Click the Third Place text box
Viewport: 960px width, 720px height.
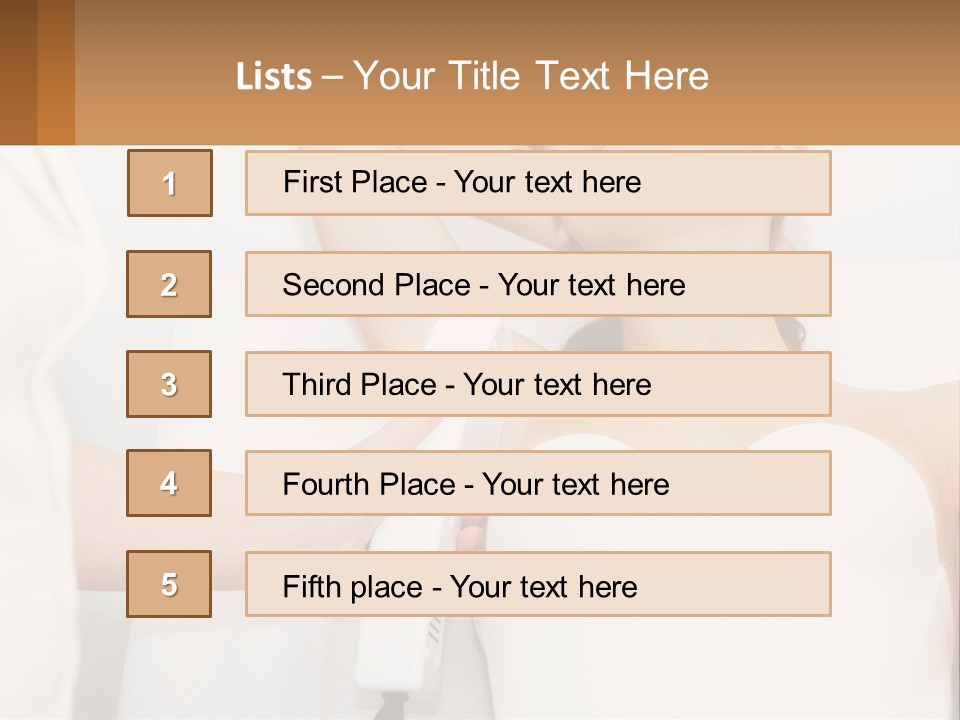coord(538,384)
